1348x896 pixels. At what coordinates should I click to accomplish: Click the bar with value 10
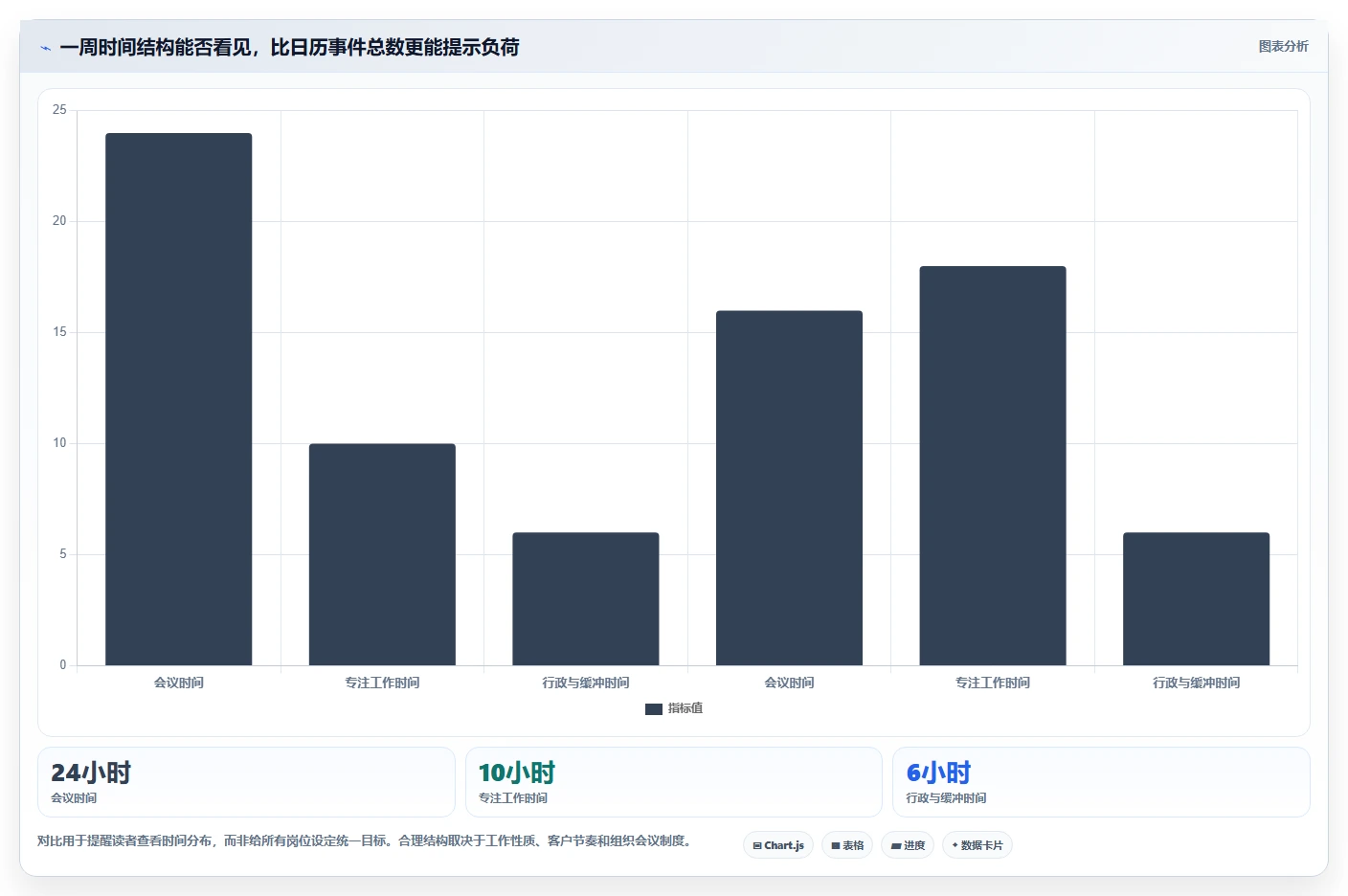pyautogui.click(x=382, y=554)
